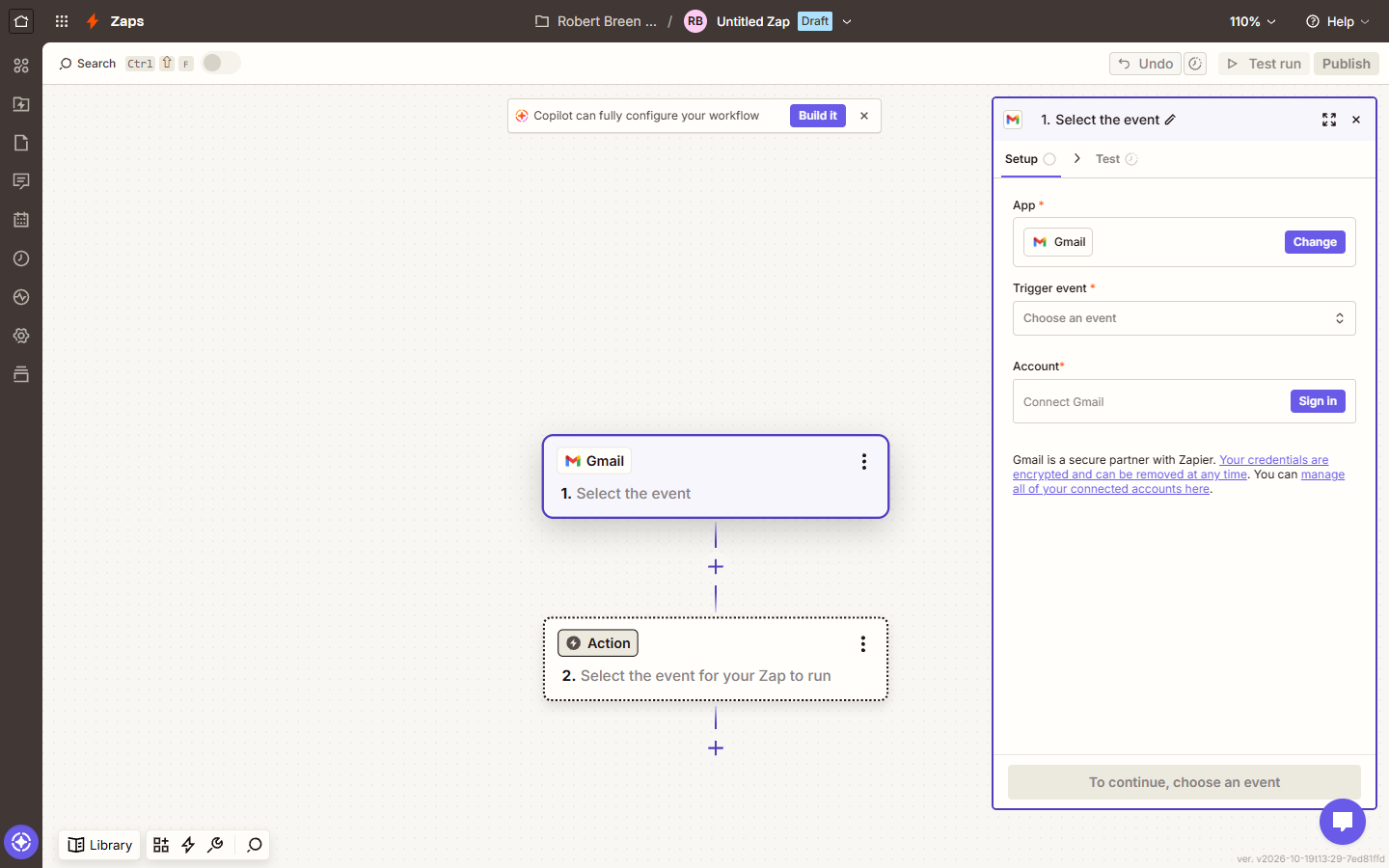This screenshot has width=1389, height=868.
Task: Click the wrench tool icon in bottom toolbar
Action: pyautogui.click(x=215, y=845)
